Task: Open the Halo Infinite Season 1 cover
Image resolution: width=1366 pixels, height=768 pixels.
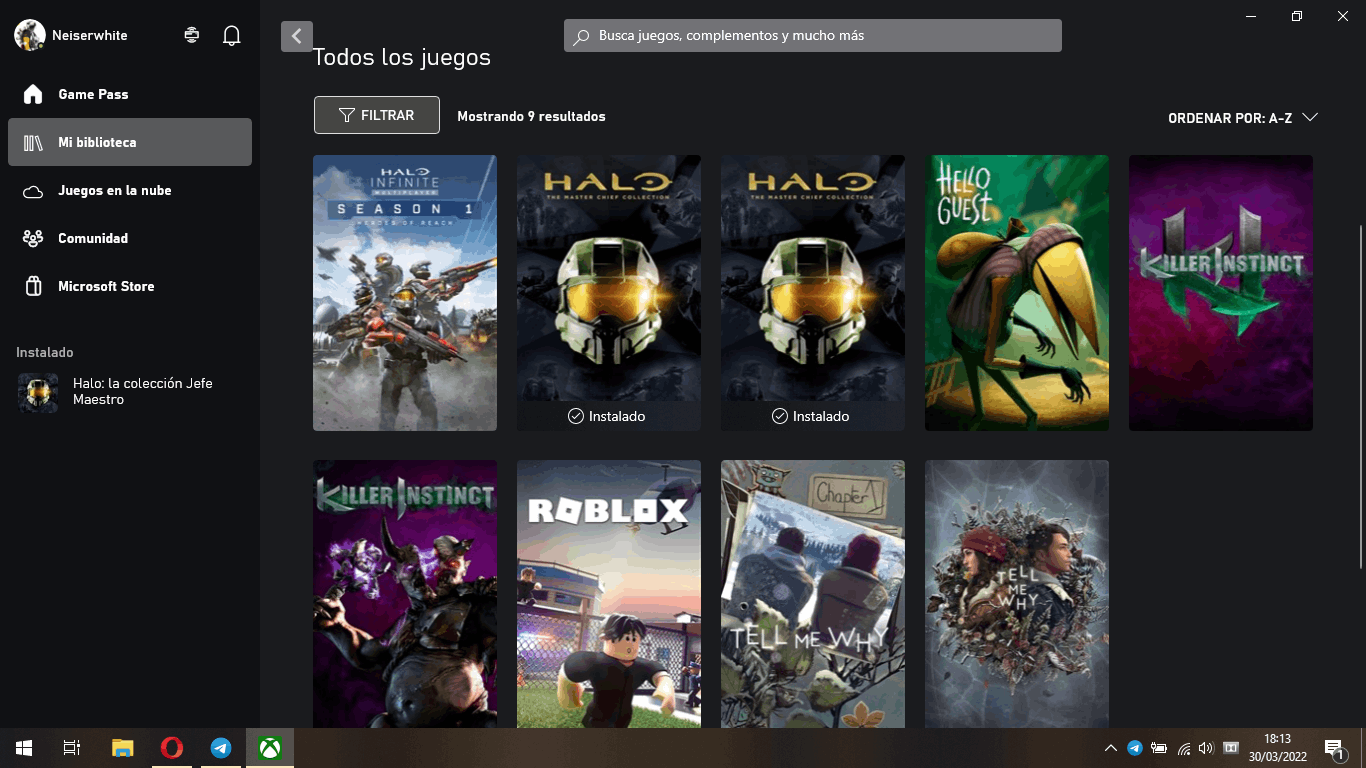Action: pyautogui.click(x=405, y=293)
